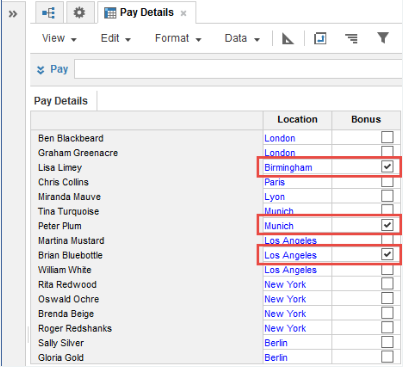Open Los Angeles link for William White
The width and height of the screenshot is (403, 367).
(290, 270)
